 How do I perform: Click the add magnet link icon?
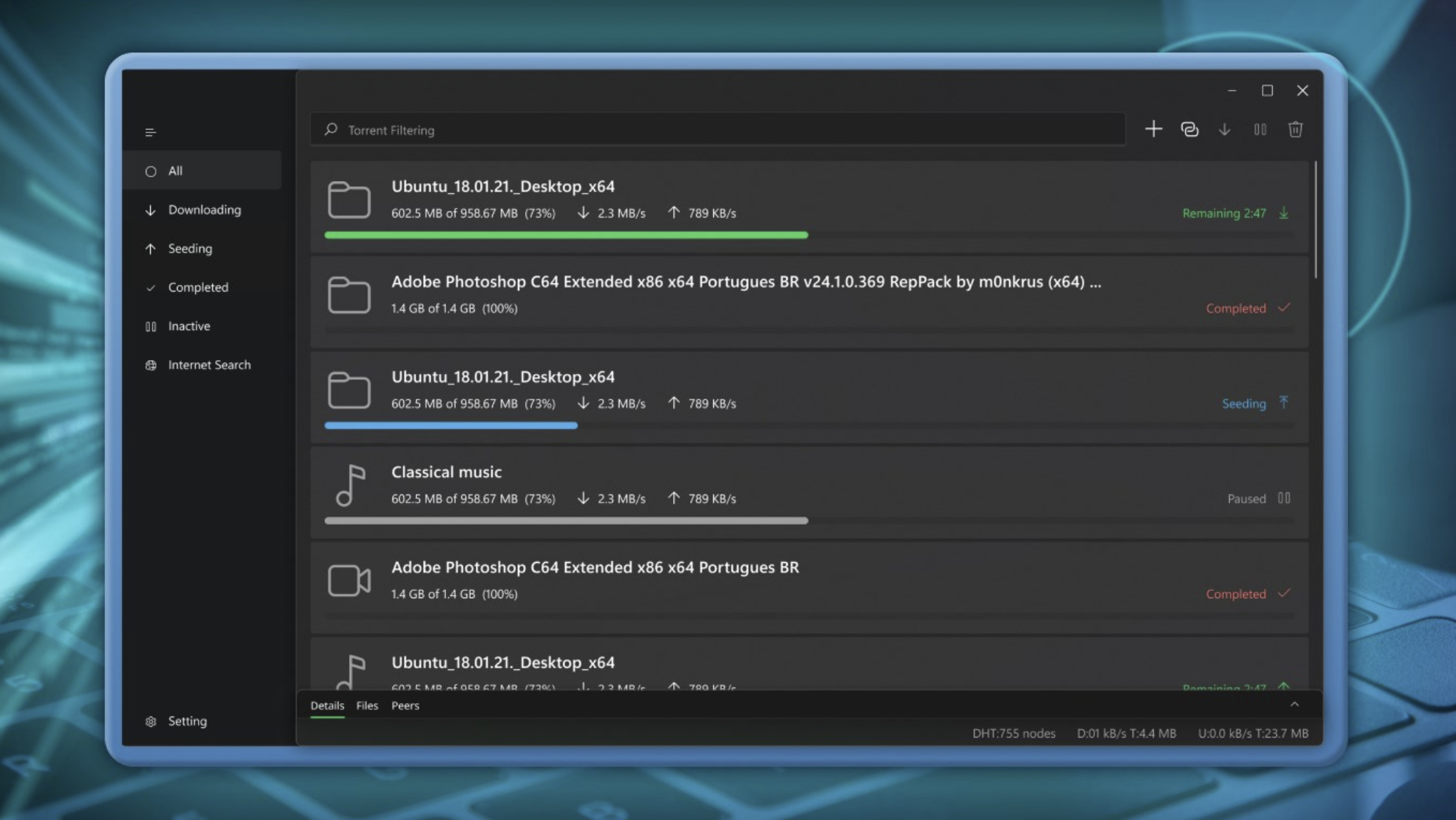(x=1190, y=130)
